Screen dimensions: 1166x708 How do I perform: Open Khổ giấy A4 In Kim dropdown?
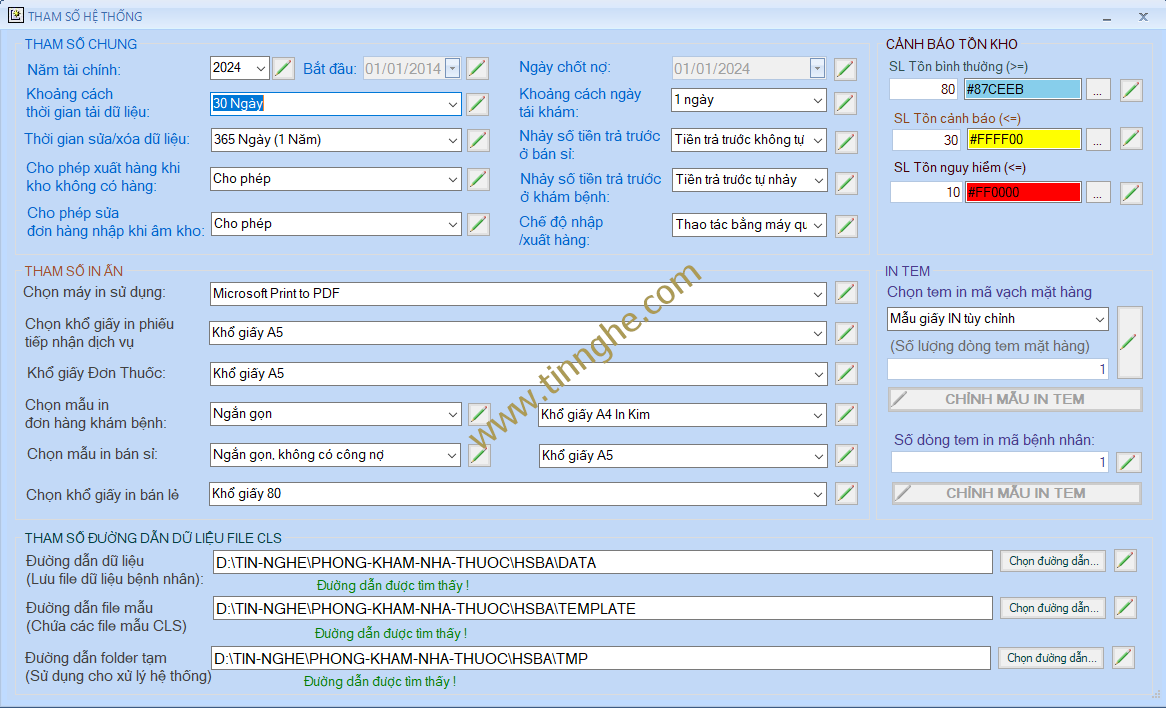point(818,415)
